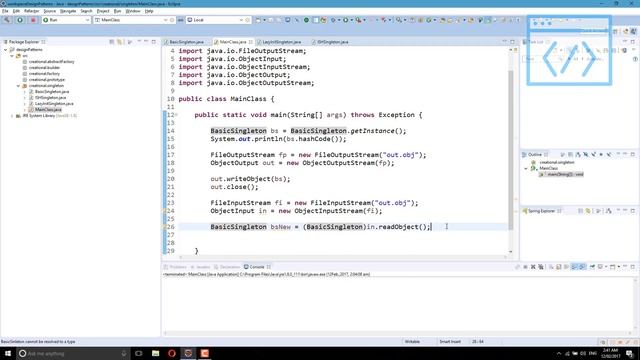
Task: Click the editor vertical scrollbar
Action: pos(511,151)
